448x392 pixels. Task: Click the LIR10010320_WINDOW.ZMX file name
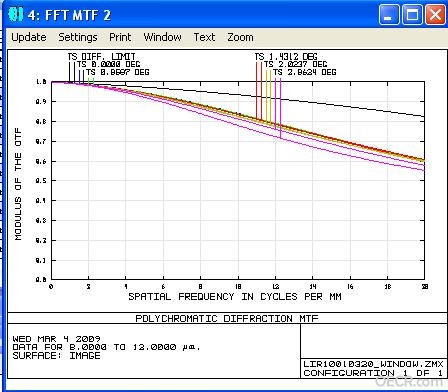pos(373,364)
